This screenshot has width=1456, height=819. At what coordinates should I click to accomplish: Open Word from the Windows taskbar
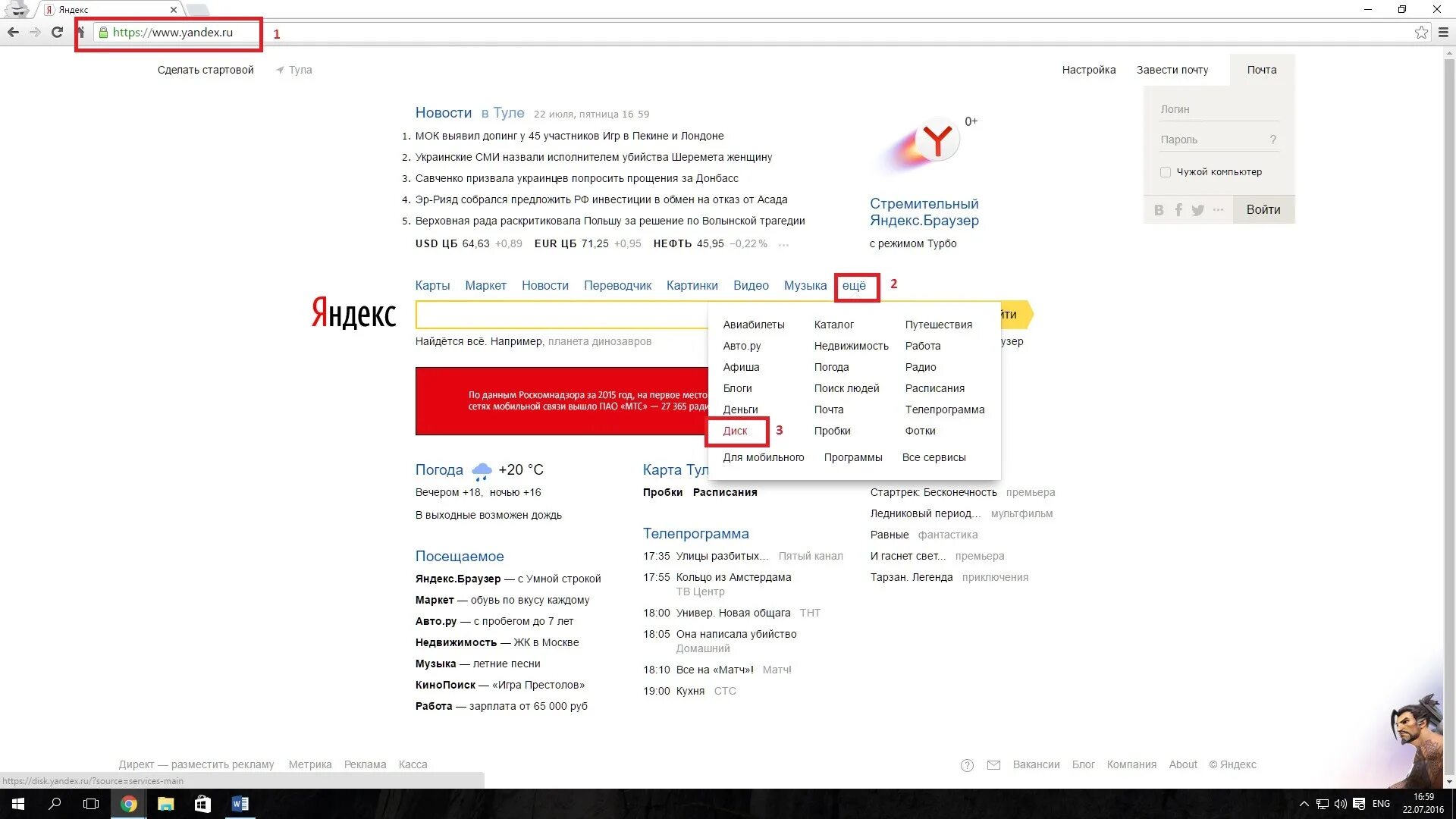(240, 804)
